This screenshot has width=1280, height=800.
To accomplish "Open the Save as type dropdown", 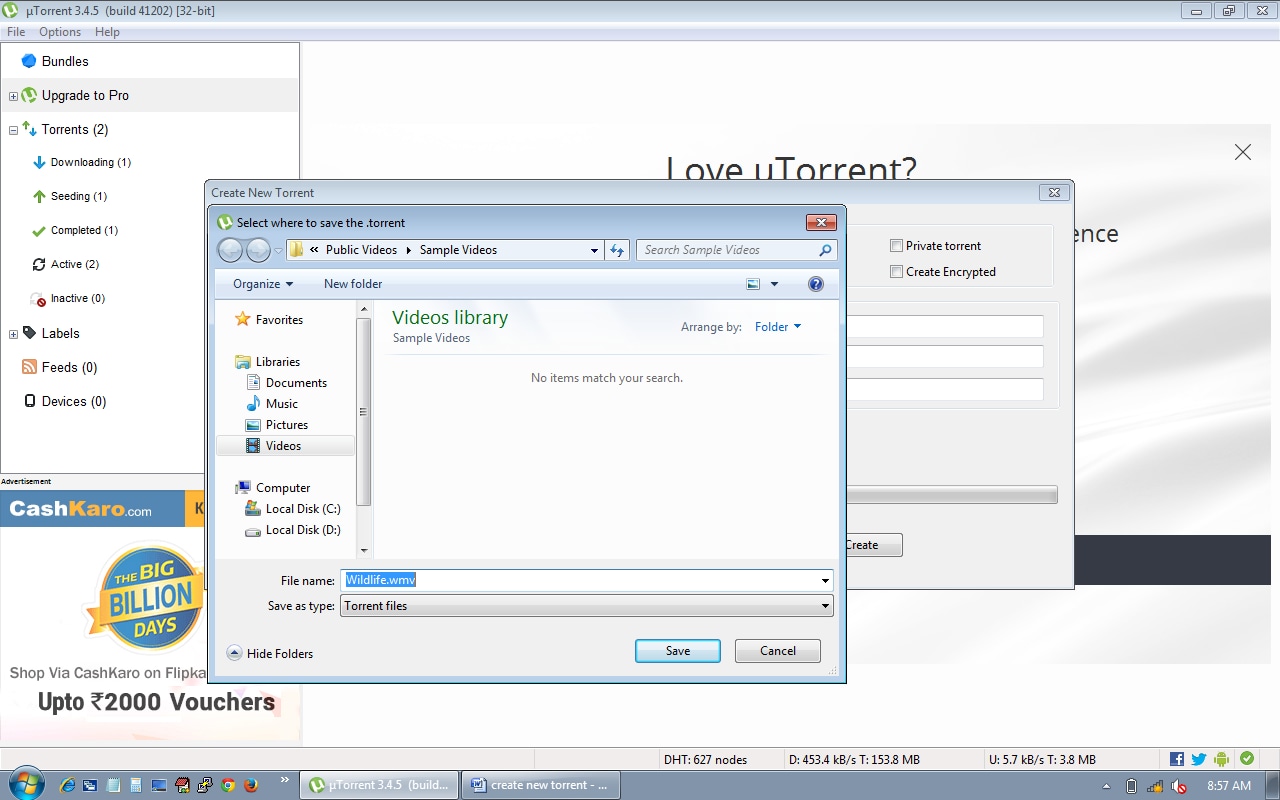I will click(x=825, y=606).
